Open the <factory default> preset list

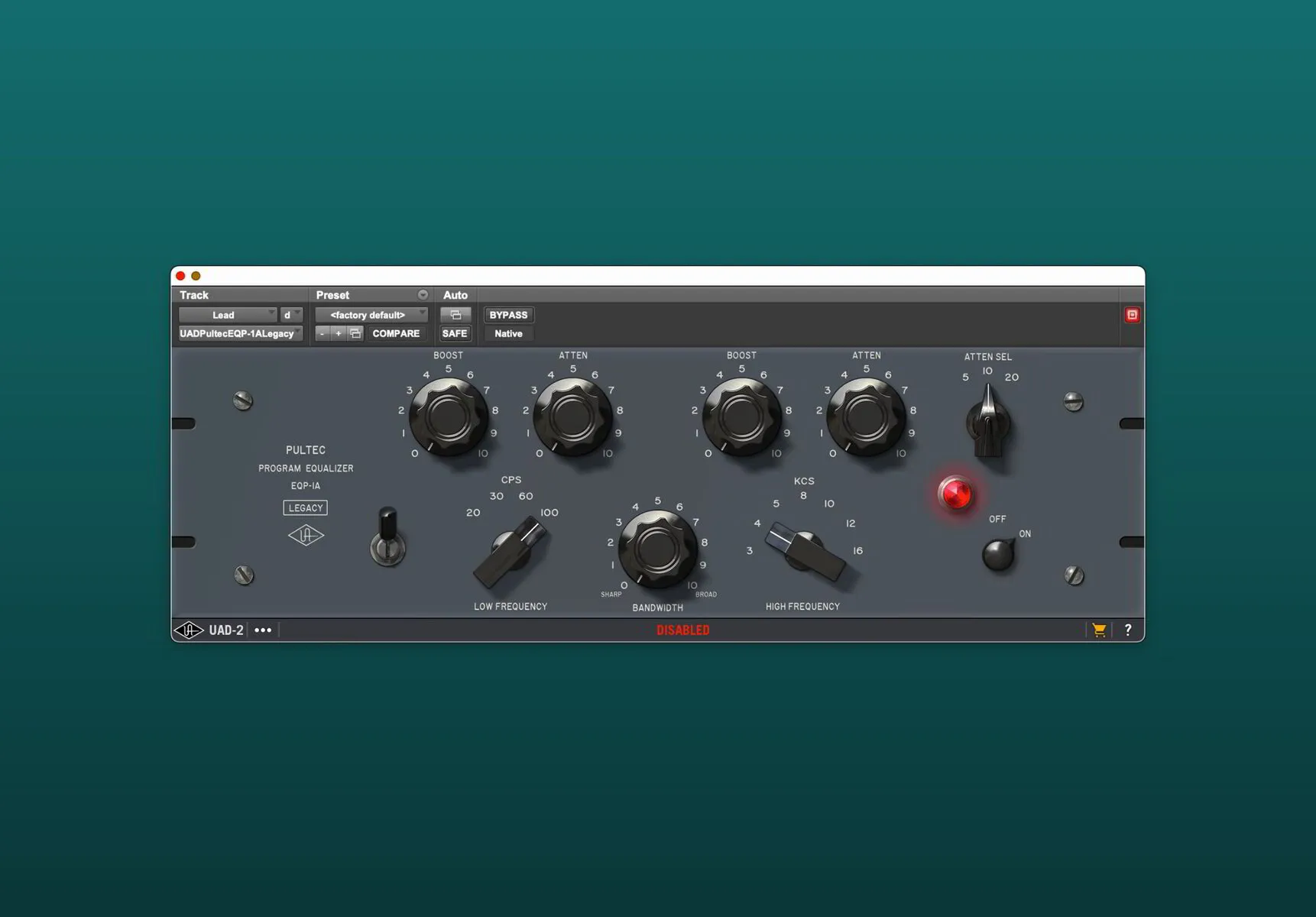pos(371,315)
